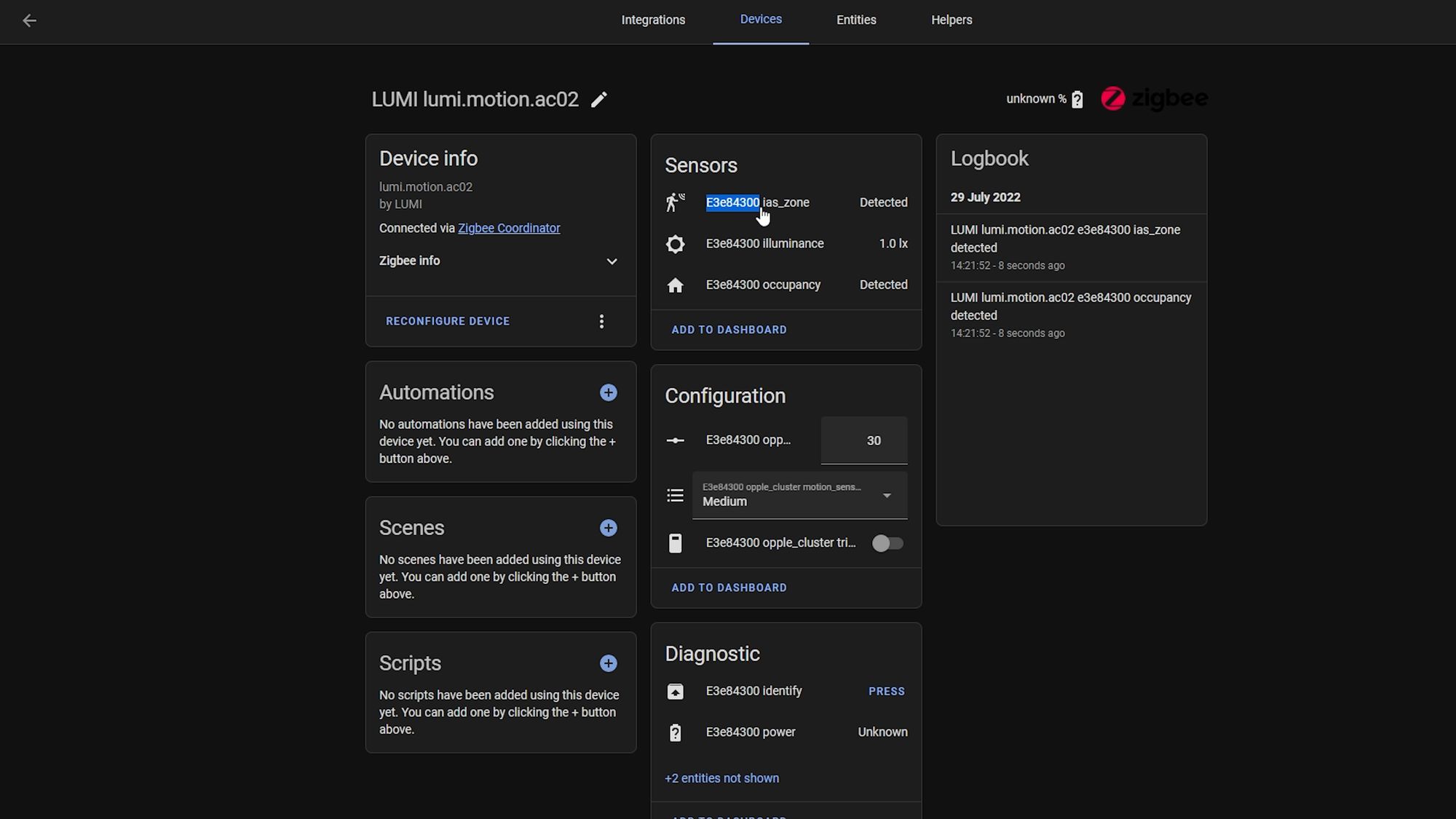Click the unknown battery icon in header
Screen dimensions: 1456x819
coord(1077,99)
